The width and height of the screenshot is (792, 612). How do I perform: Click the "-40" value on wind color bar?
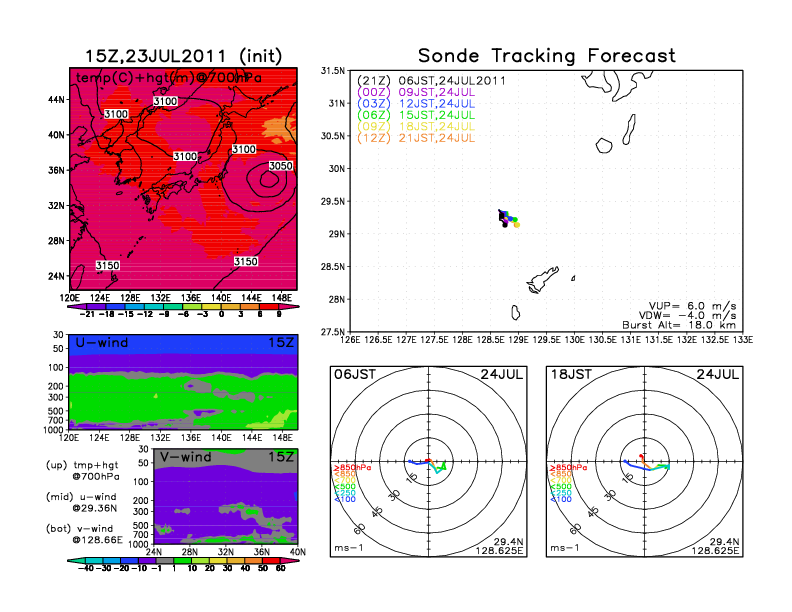[86, 568]
